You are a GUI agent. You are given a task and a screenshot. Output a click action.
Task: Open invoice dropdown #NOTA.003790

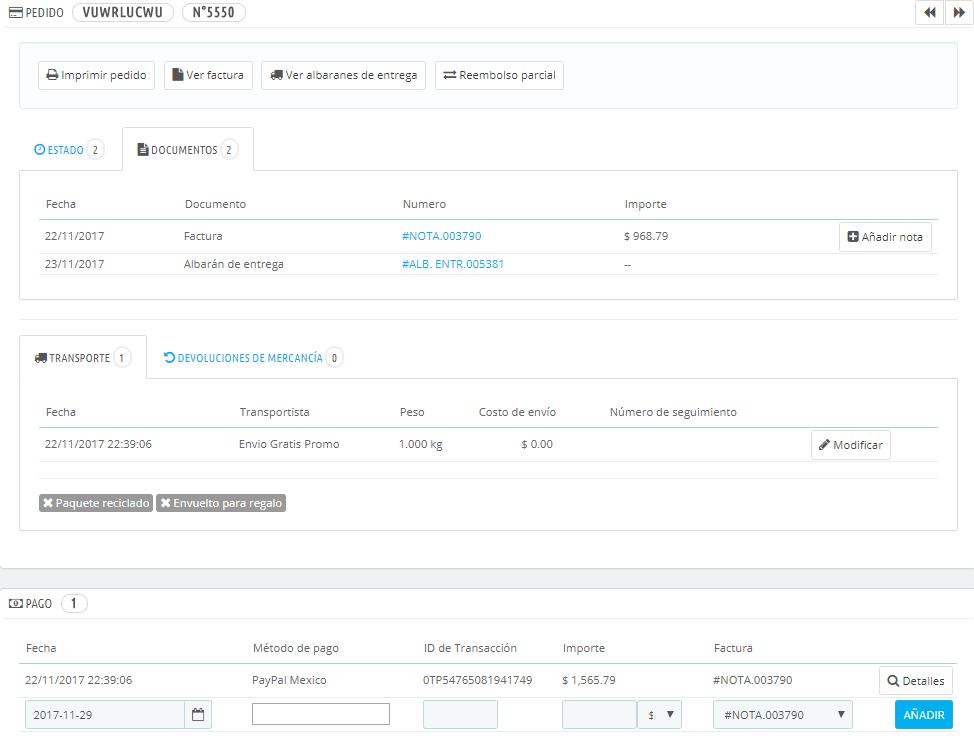(x=783, y=715)
